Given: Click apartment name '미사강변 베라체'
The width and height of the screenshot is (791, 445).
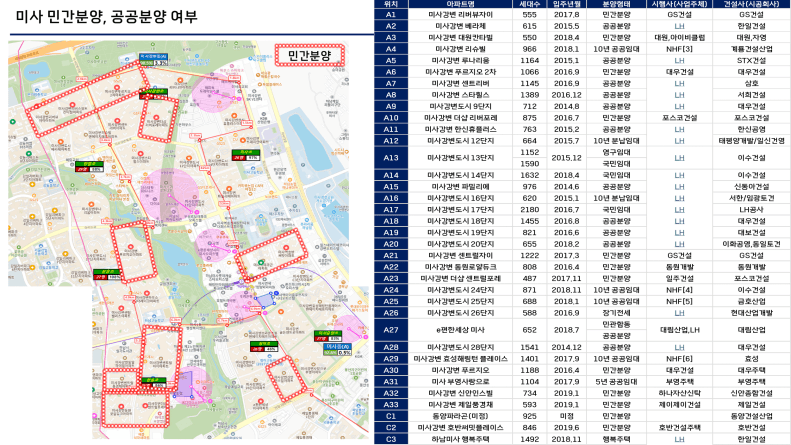Looking at the screenshot, I should 460,26.
